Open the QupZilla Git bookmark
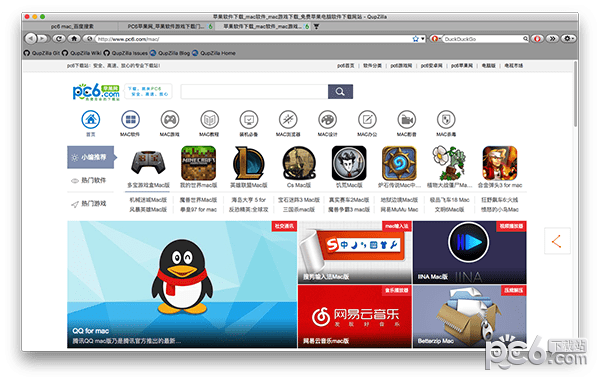The width and height of the screenshot is (600, 382). point(42,53)
